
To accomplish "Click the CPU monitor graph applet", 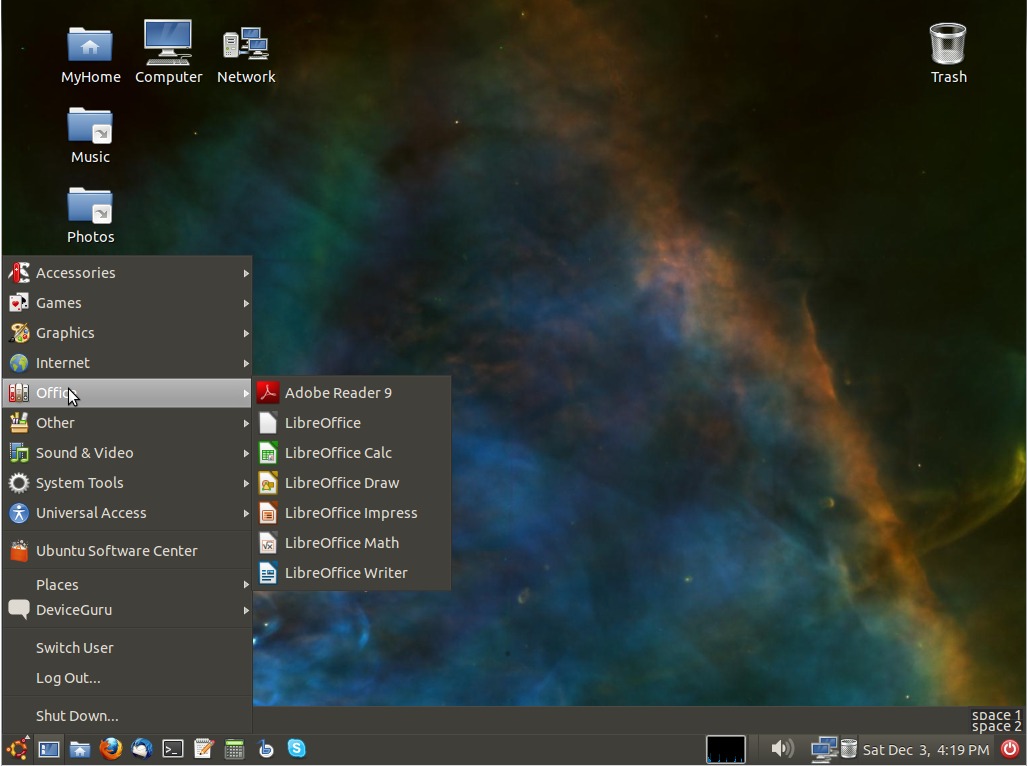I will coord(725,749).
